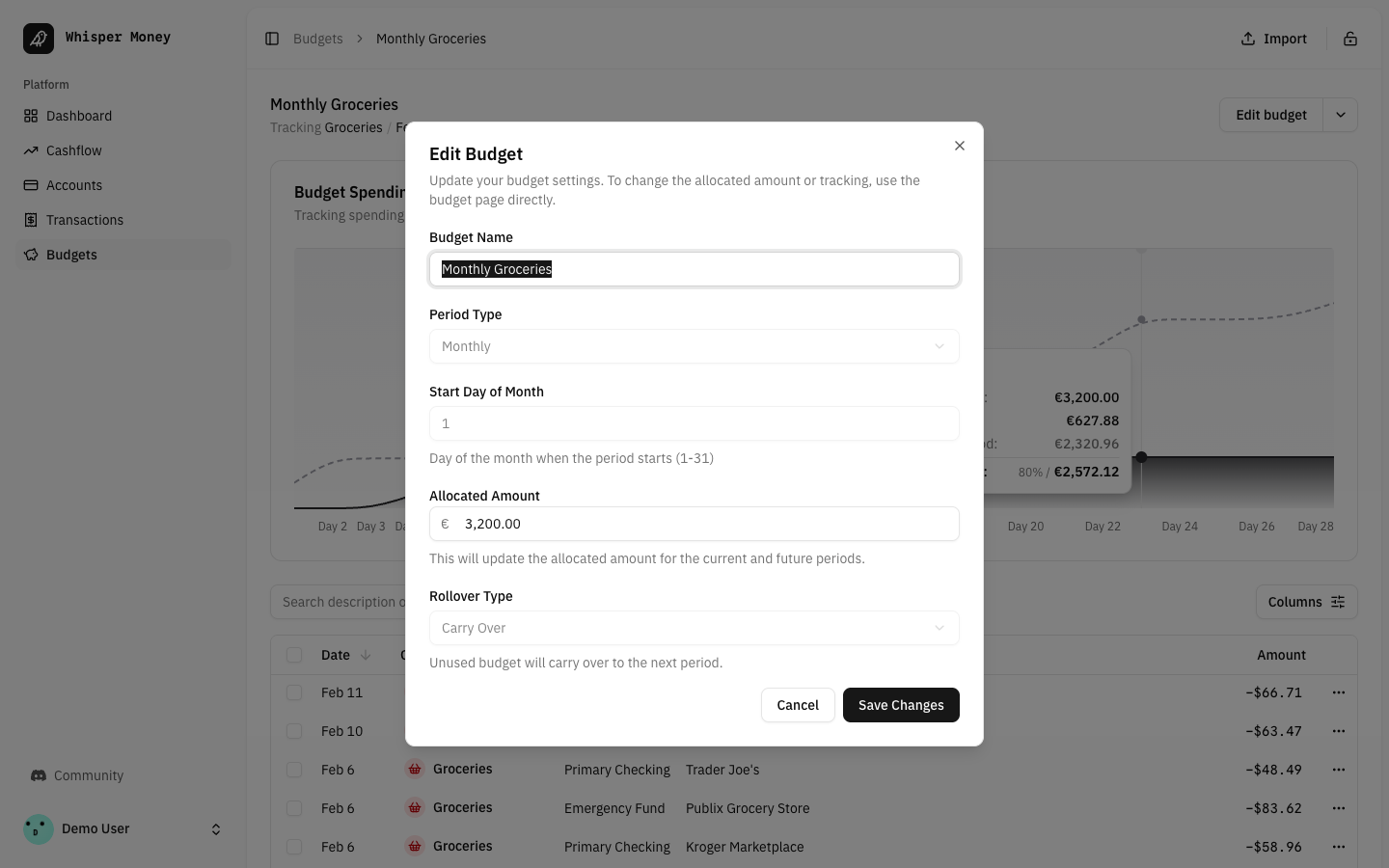The width and height of the screenshot is (1389, 868).
Task: Click the Start Day of Month input
Action: [x=694, y=423]
